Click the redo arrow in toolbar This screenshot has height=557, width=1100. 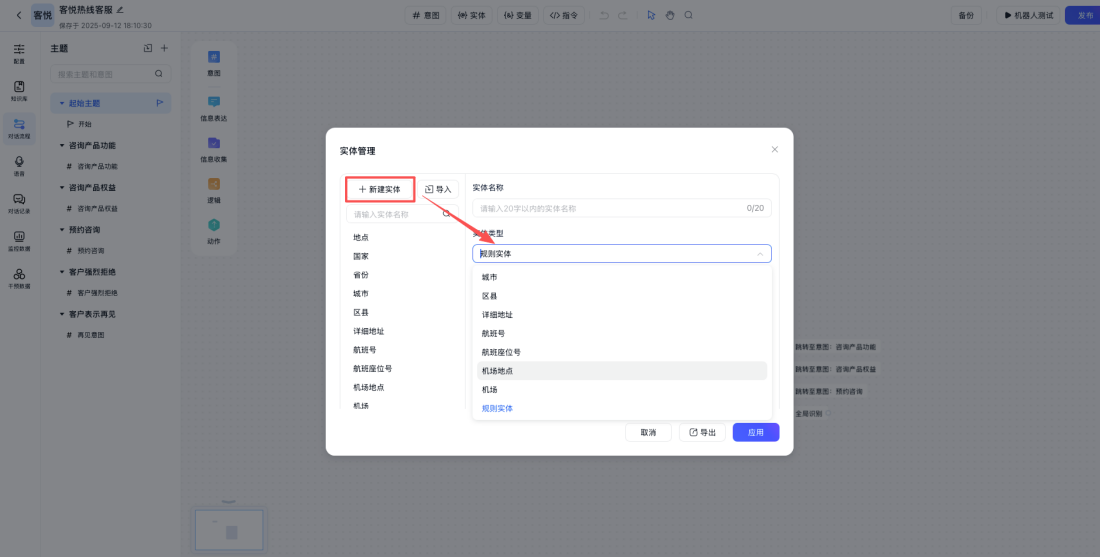click(x=622, y=15)
